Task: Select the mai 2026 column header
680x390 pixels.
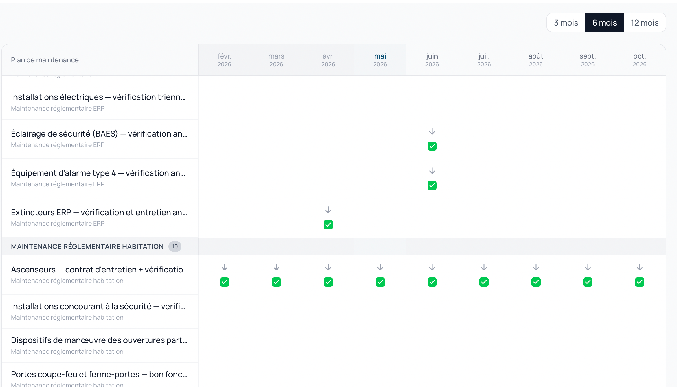Action: 380,60
